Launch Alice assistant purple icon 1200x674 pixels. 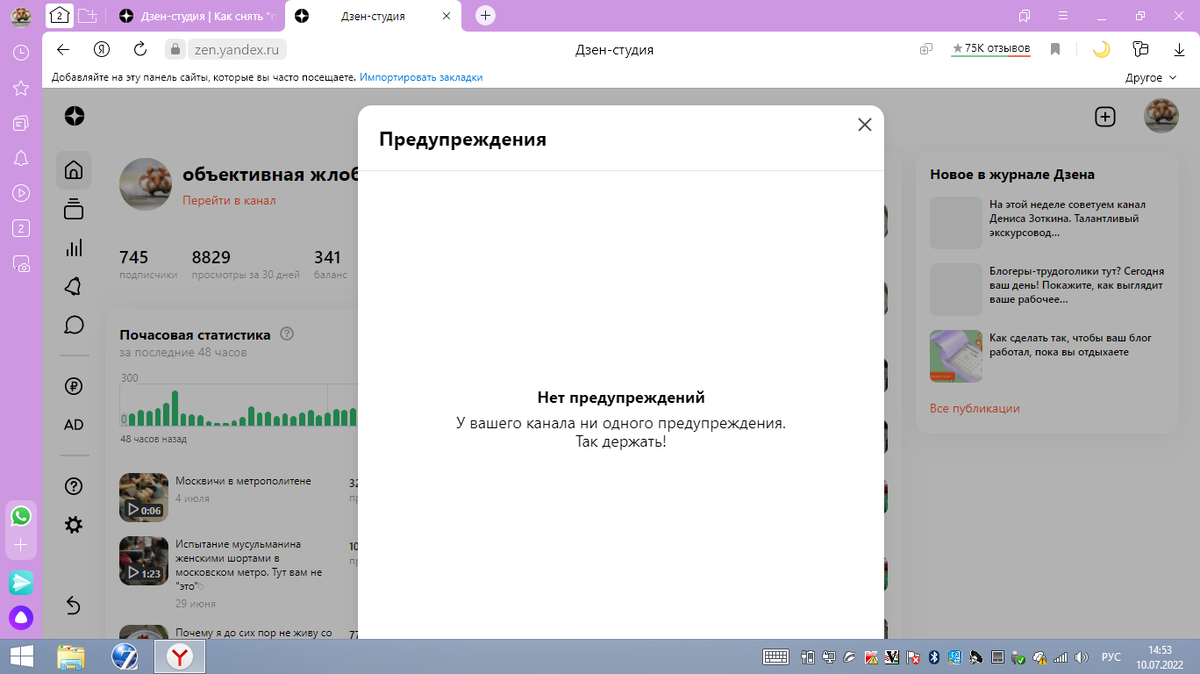click(x=20, y=617)
